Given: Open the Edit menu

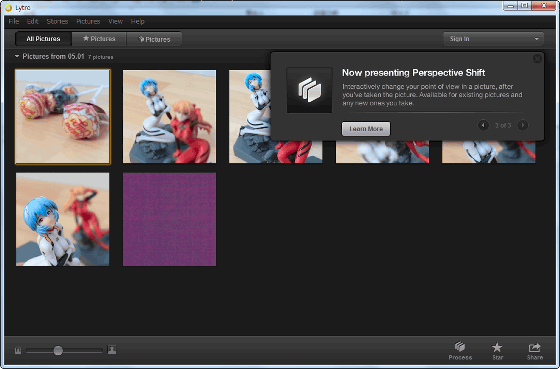Looking at the screenshot, I should (x=32, y=21).
